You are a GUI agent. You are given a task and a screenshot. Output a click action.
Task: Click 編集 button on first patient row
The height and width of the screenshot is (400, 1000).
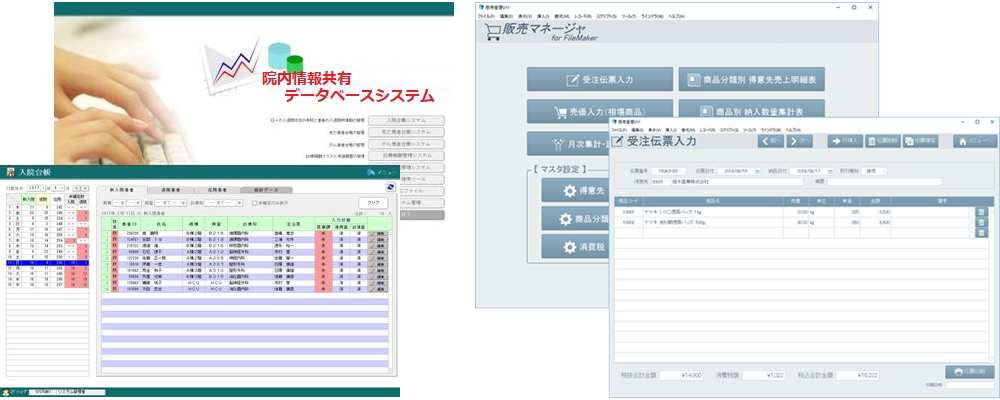tap(377, 235)
